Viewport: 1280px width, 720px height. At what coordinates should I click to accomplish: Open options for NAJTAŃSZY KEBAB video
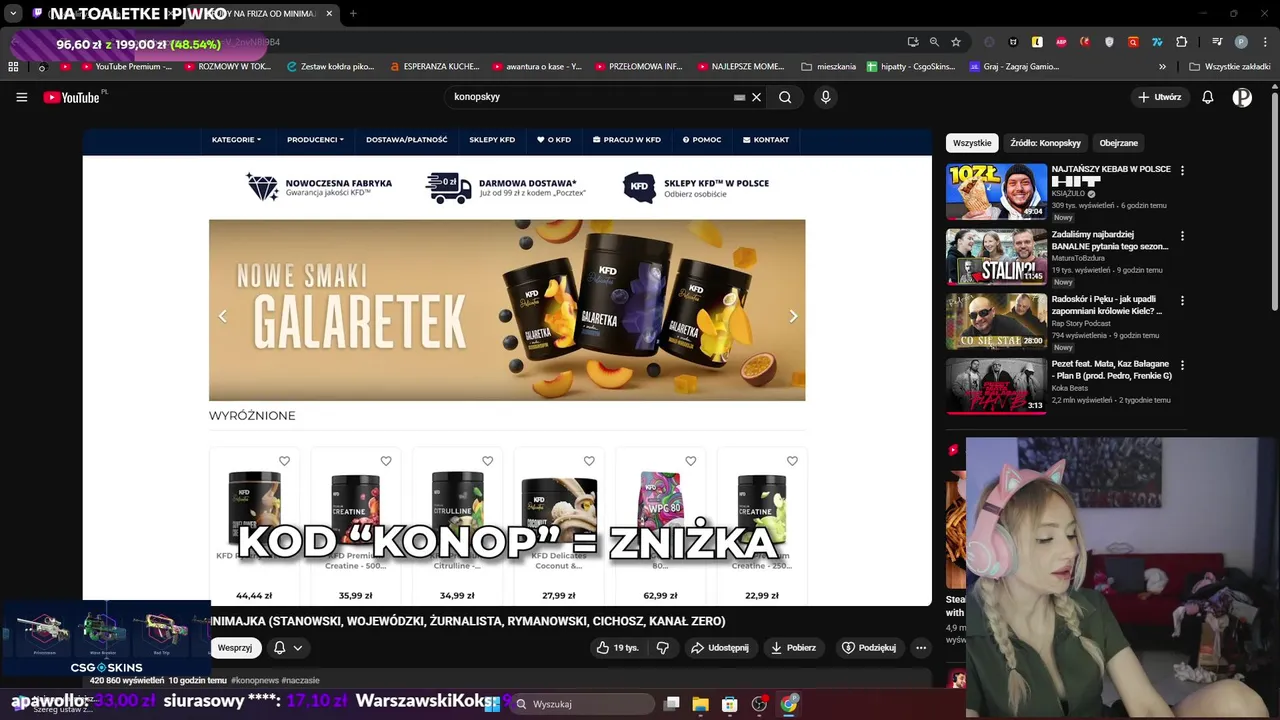coord(1182,171)
